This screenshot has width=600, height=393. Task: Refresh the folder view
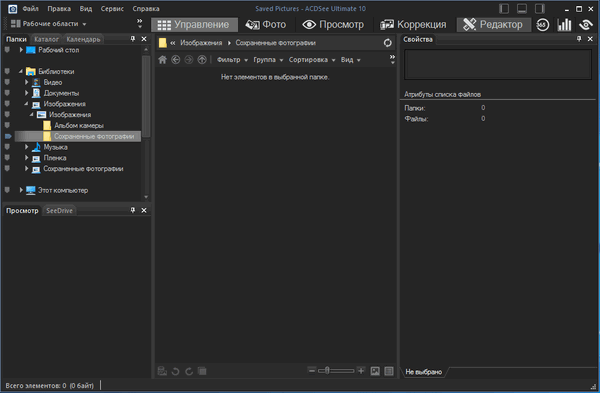[x=388, y=43]
